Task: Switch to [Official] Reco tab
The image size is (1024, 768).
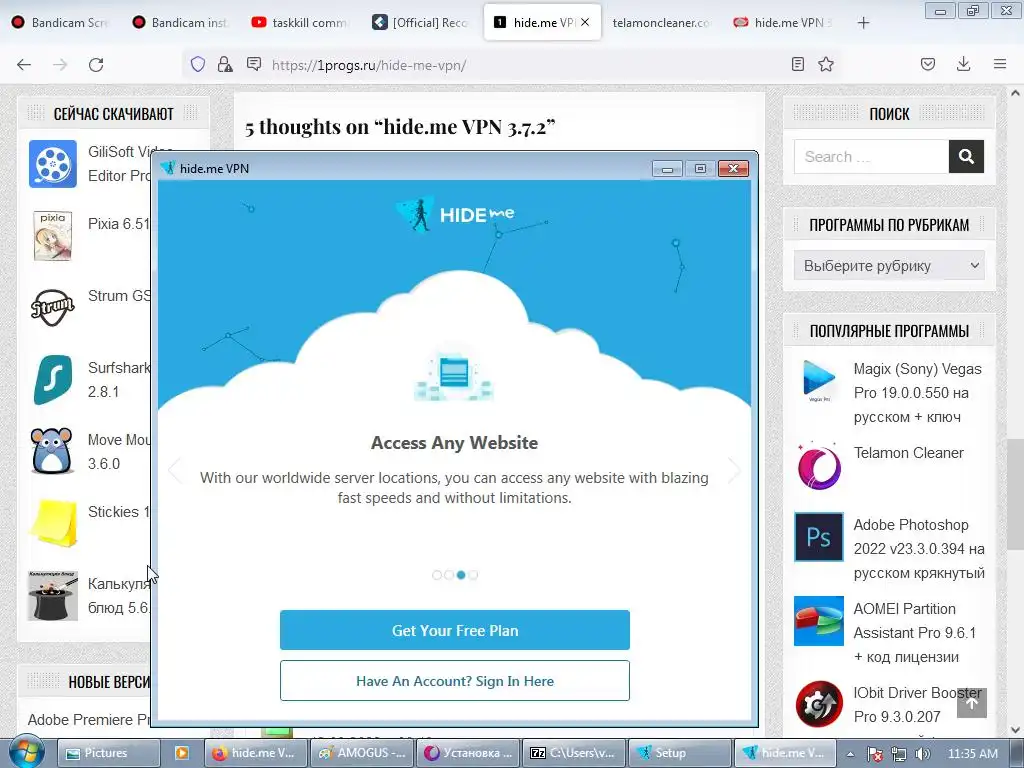Action: click(422, 22)
